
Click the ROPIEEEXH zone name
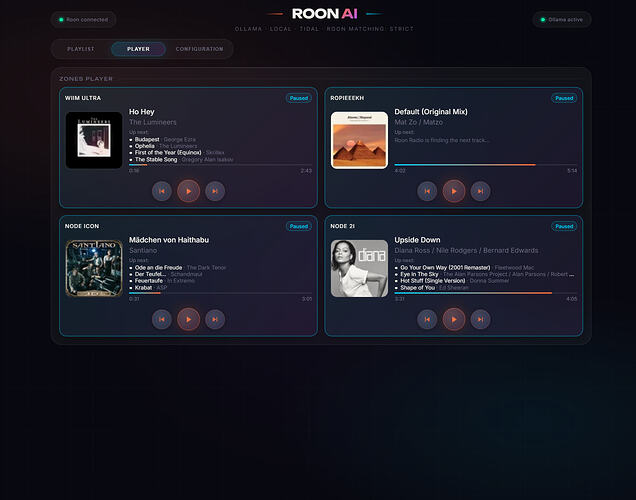click(347, 98)
